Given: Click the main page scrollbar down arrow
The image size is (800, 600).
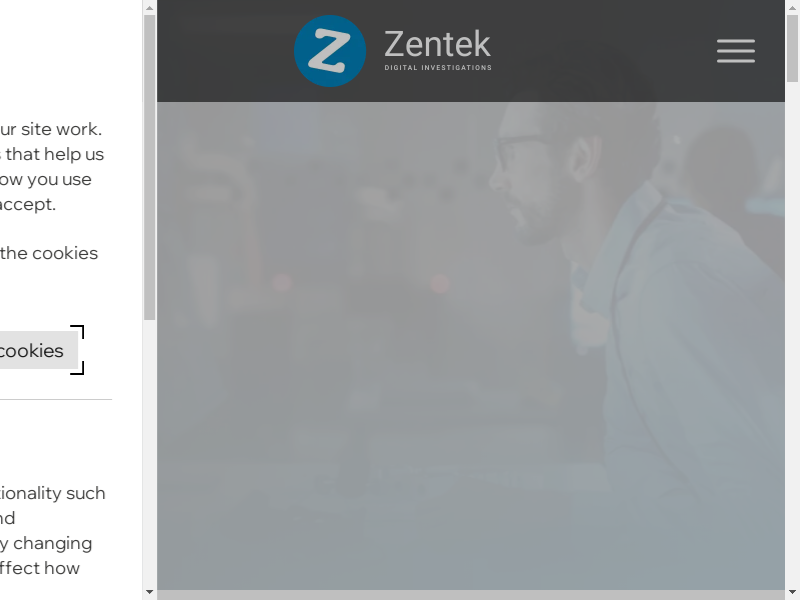Looking at the screenshot, I should pos(792,592).
